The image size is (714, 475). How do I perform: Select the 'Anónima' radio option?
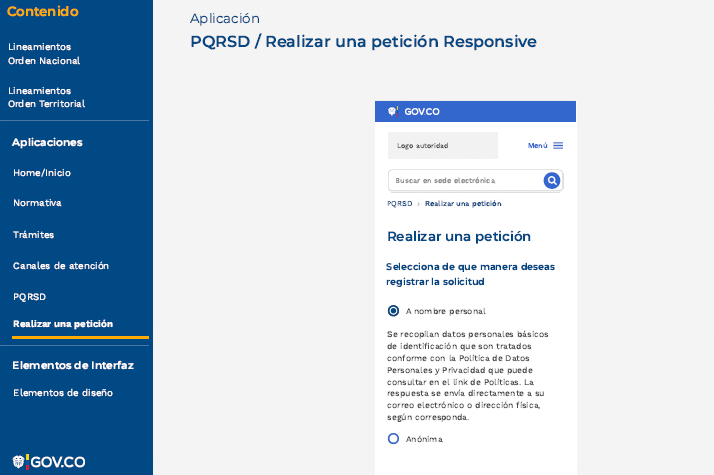[x=393, y=439]
